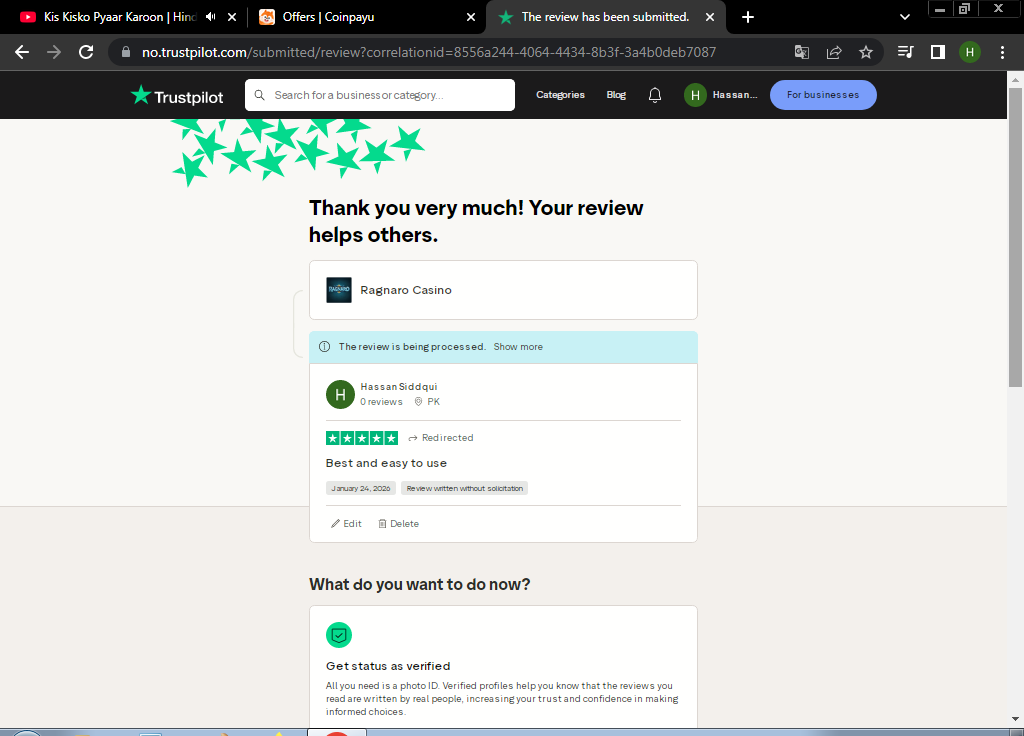Image resolution: width=1024 pixels, height=736 pixels.
Task: Click the page vertical scrollbar thumb
Action: coord(1015,238)
